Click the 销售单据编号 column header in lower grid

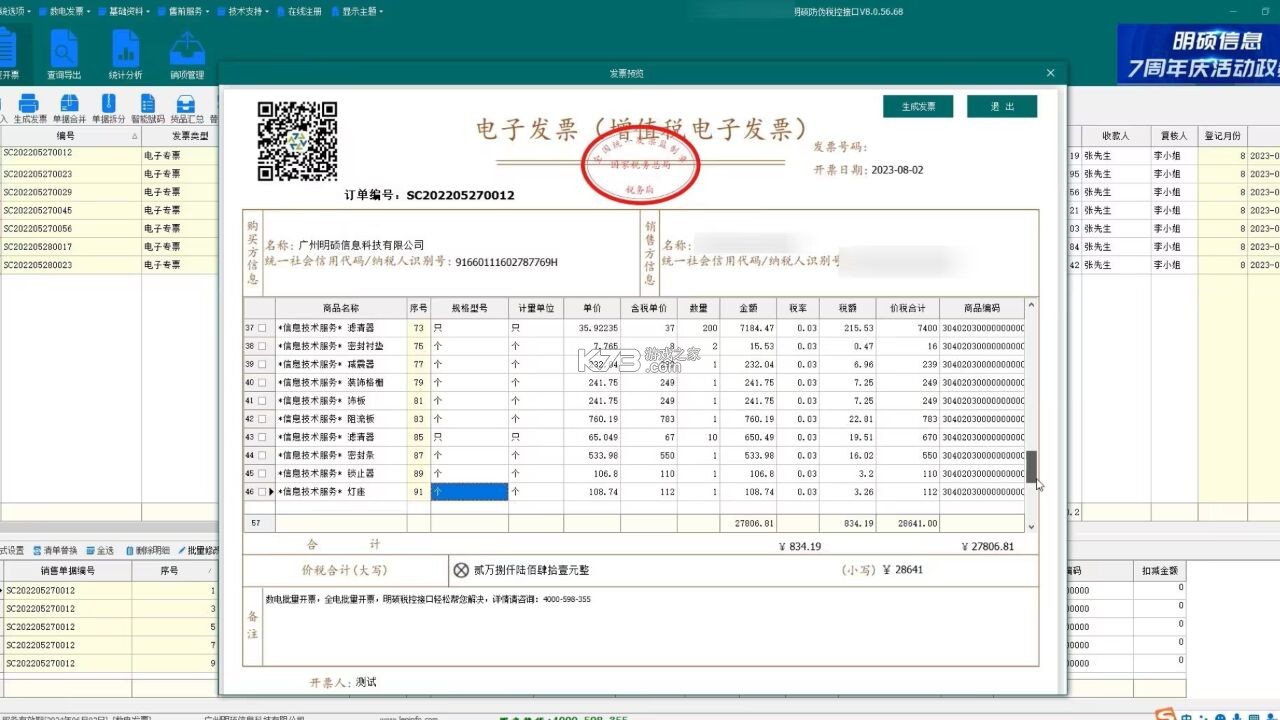click(x=67, y=570)
